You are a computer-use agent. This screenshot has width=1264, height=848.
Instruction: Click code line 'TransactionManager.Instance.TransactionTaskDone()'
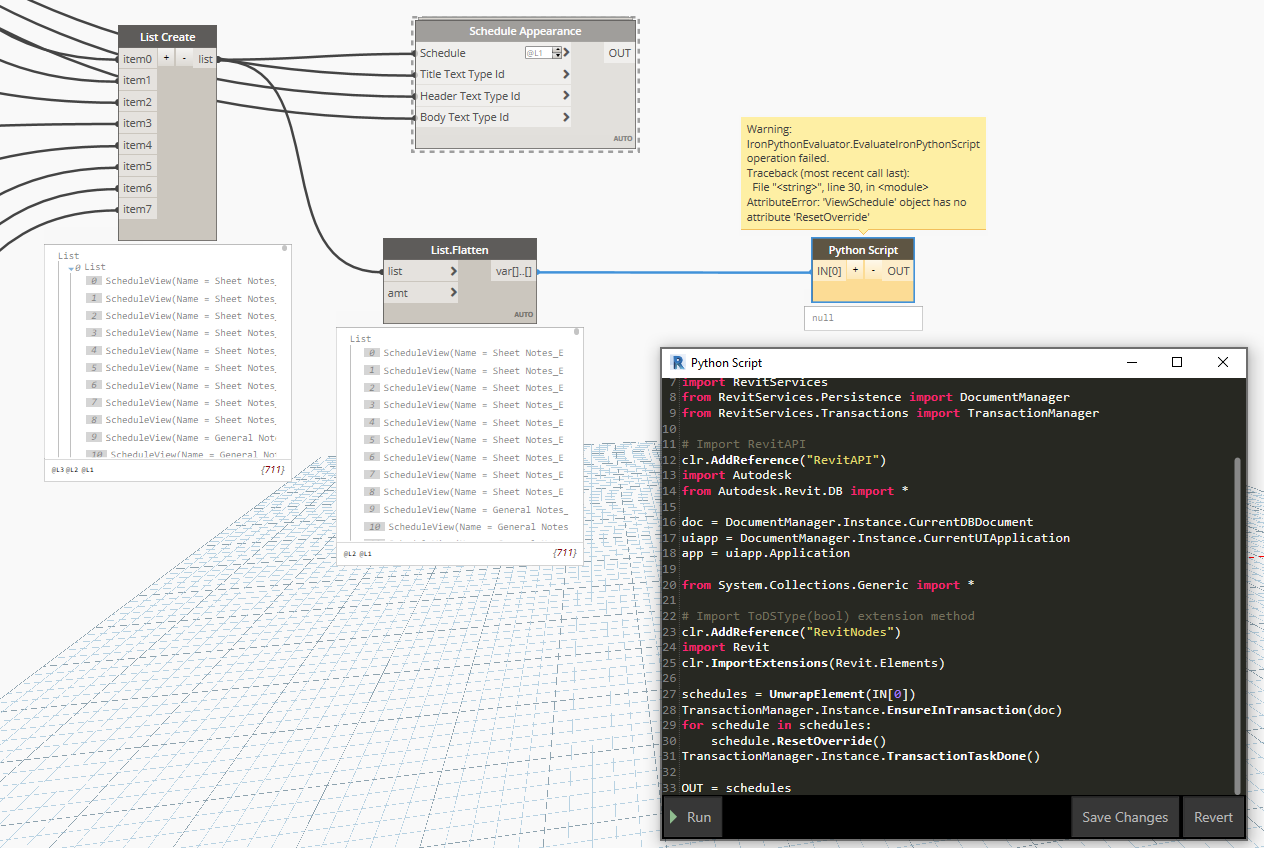pos(861,757)
